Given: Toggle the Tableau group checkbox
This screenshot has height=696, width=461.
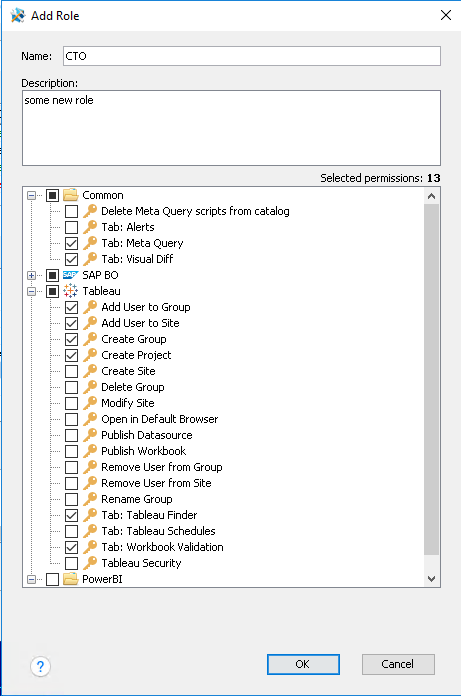Looking at the screenshot, I should (x=52, y=291).
